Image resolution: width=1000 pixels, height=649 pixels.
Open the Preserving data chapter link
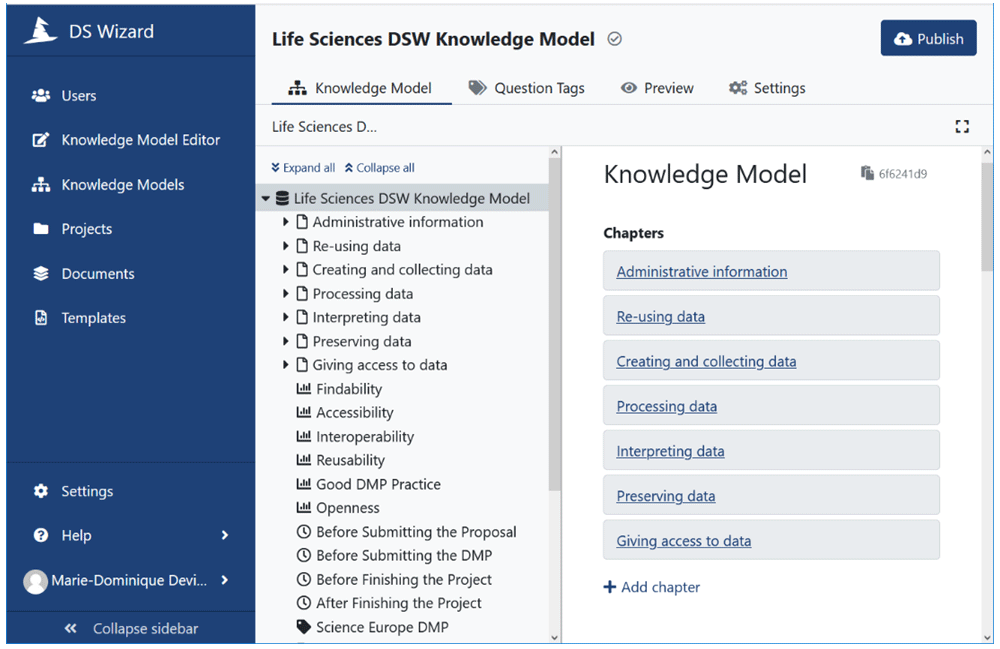pyautogui.click(x=666, y=496)
